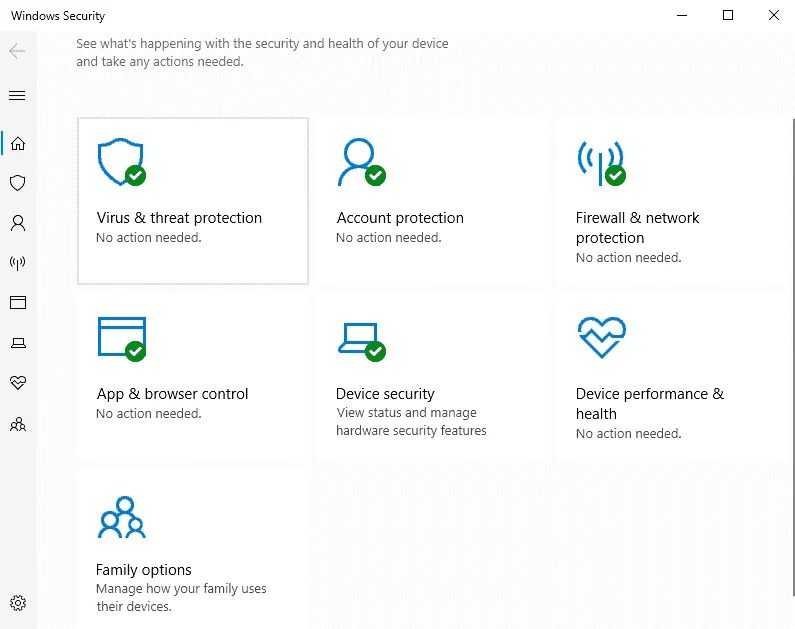
Task: Select the Home icon in the sidebar
Action: [x=18, y=143]
